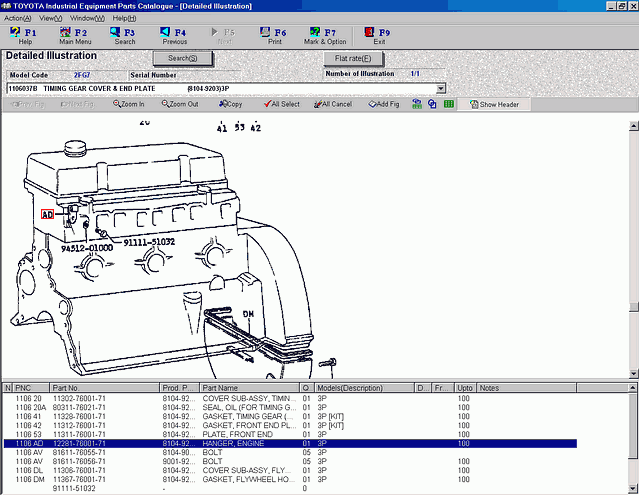
Task: Click the Models(Description) column header
Action: [365, 388]
